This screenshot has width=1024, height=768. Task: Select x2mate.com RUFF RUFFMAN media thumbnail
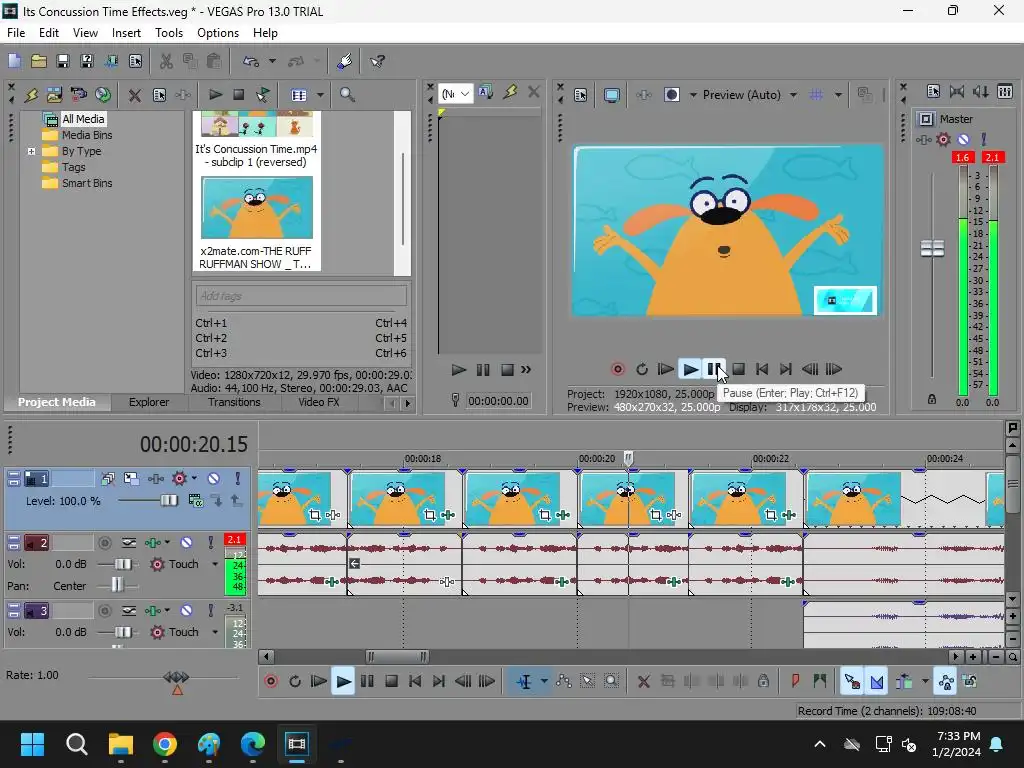click(x=257, y=208)
